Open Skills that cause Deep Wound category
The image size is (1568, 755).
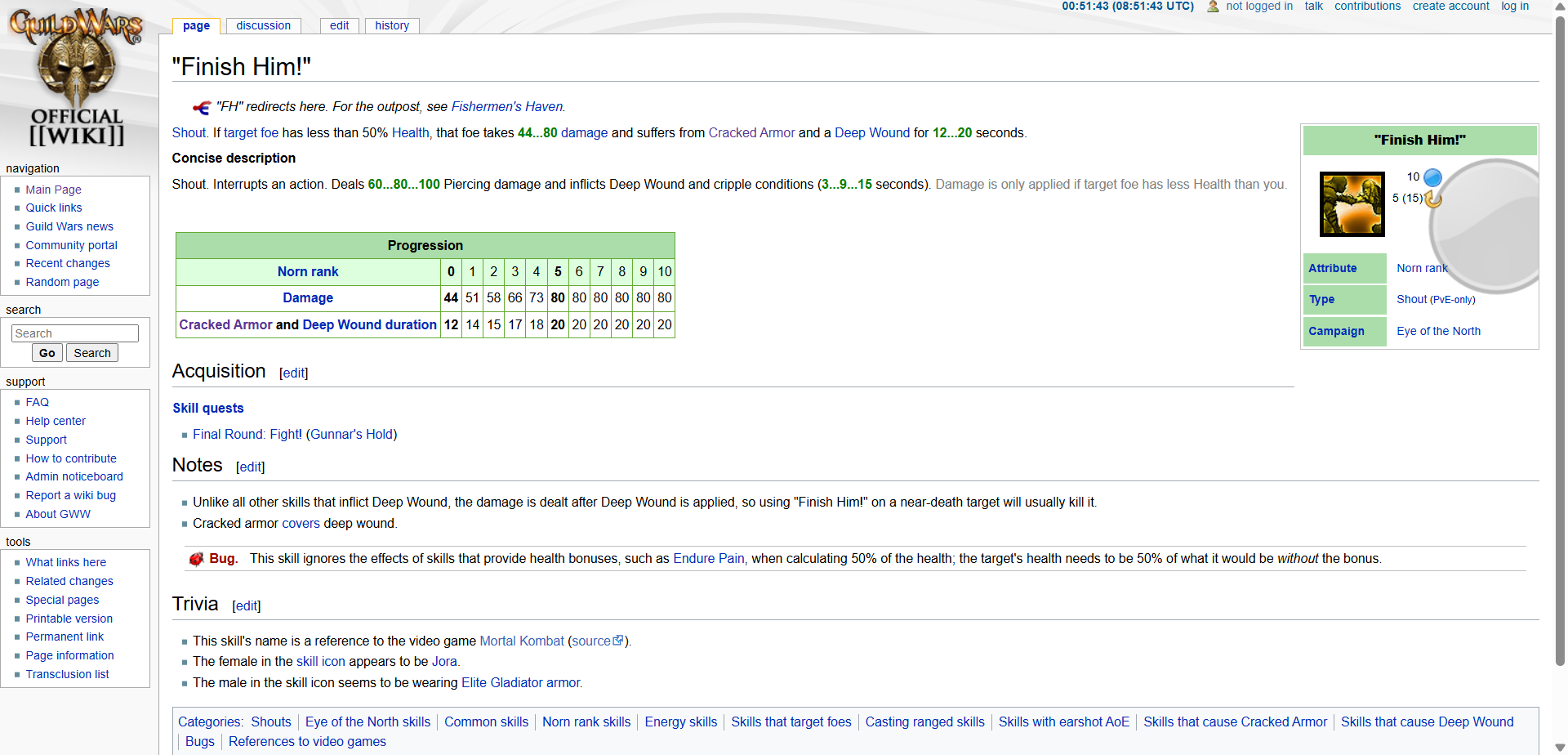point(1427,722)
